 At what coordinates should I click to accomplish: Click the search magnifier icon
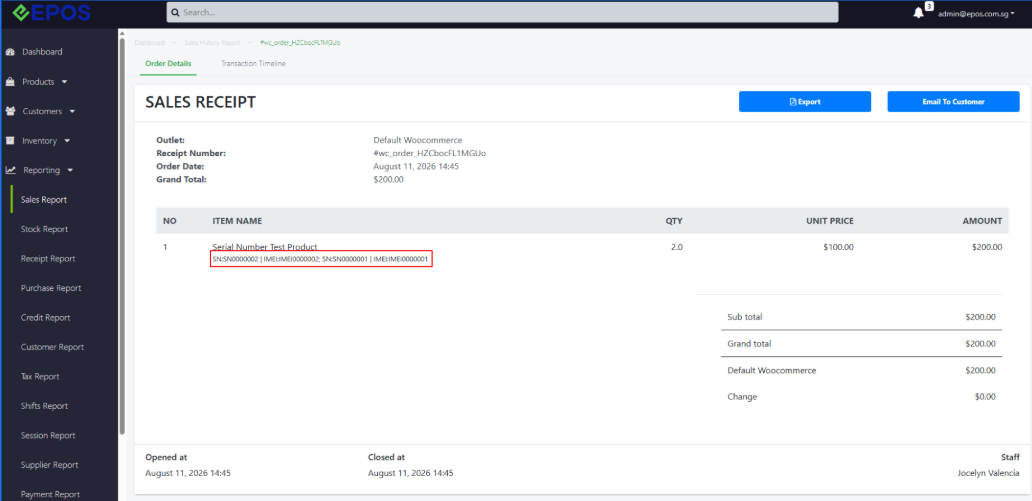[176, 13]
